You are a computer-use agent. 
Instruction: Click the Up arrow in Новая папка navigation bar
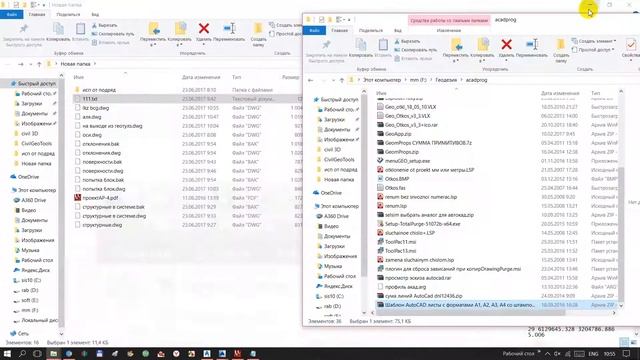(39, 64)
